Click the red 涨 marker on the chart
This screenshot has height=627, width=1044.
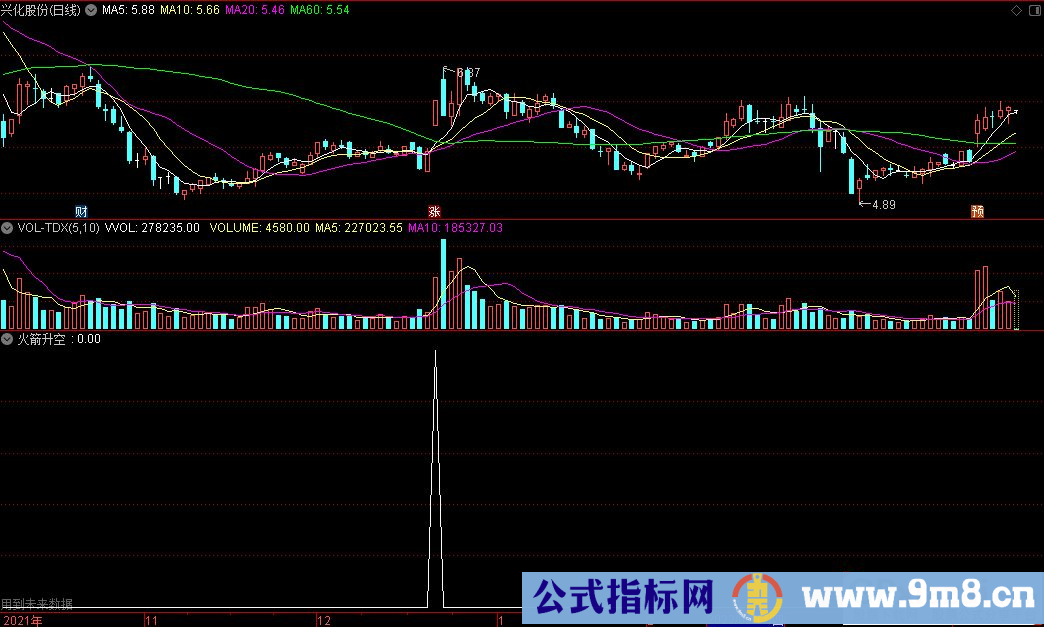[x=434, y=212]
